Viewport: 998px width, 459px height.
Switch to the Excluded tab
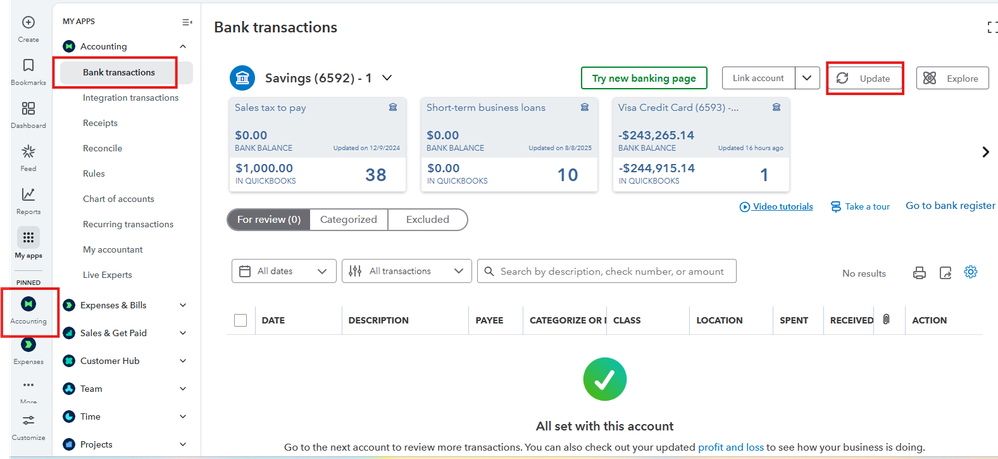(427, 219)
